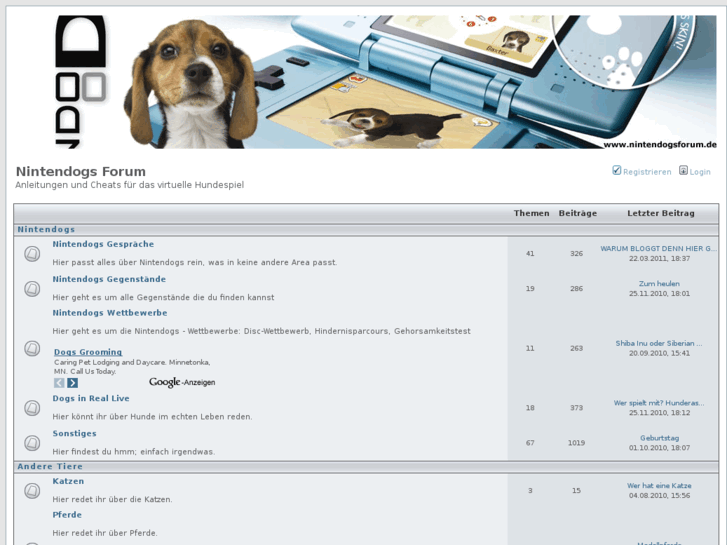Click the forum status icon beside Nintendogs Gegenstände
This screenshot has width=727, height=545.
32,289
